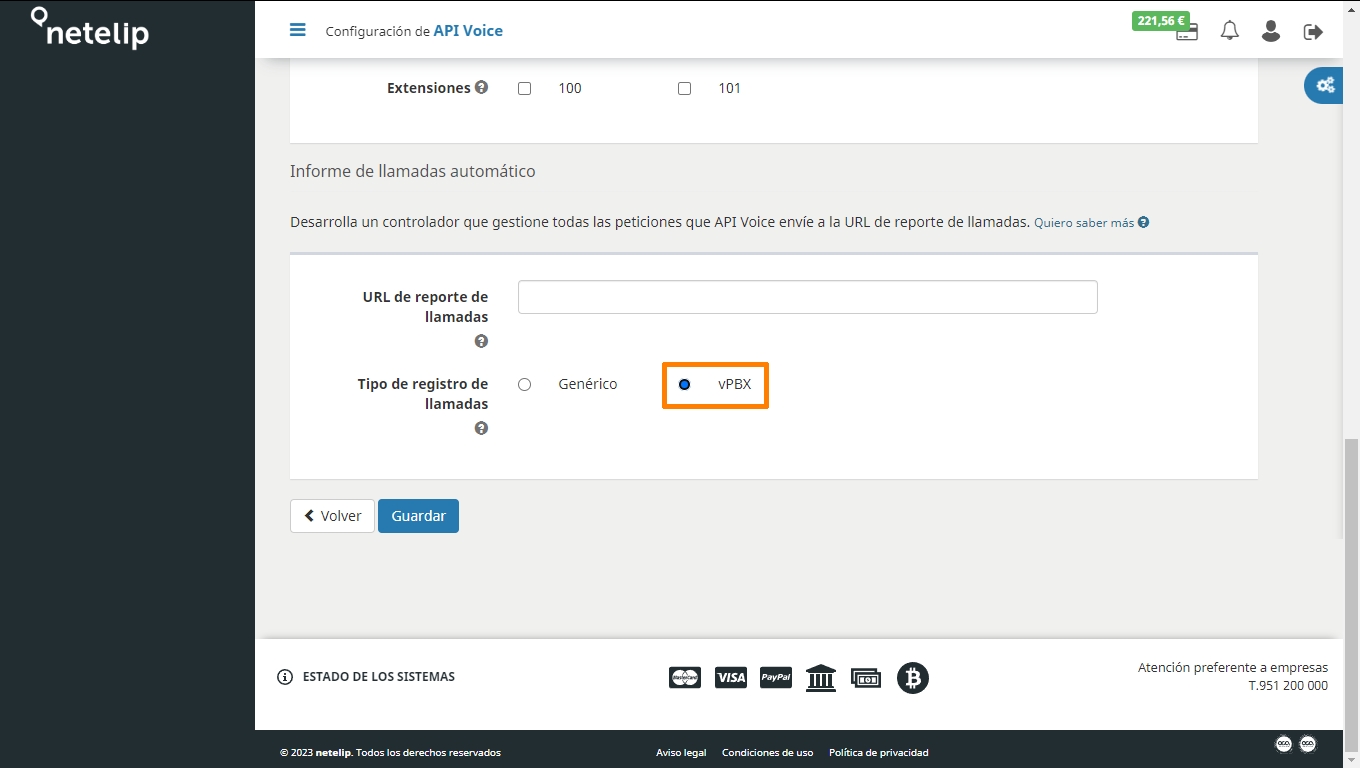Open the hamburger menu icon
Screen dimensions: 1360x768
coord(297,30)
